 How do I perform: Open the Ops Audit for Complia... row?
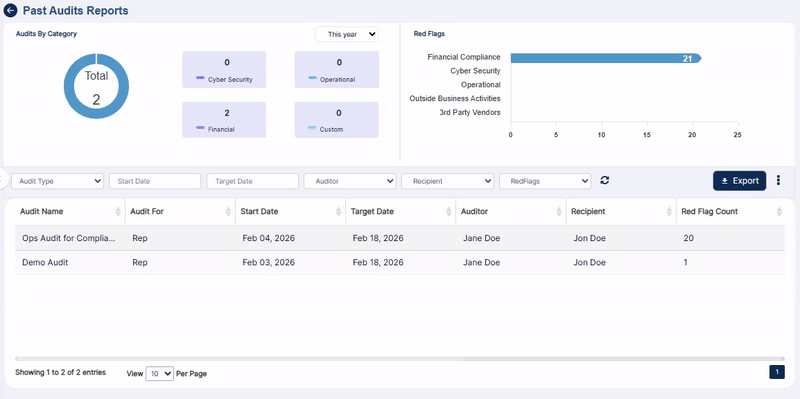(x=399, y=238)
